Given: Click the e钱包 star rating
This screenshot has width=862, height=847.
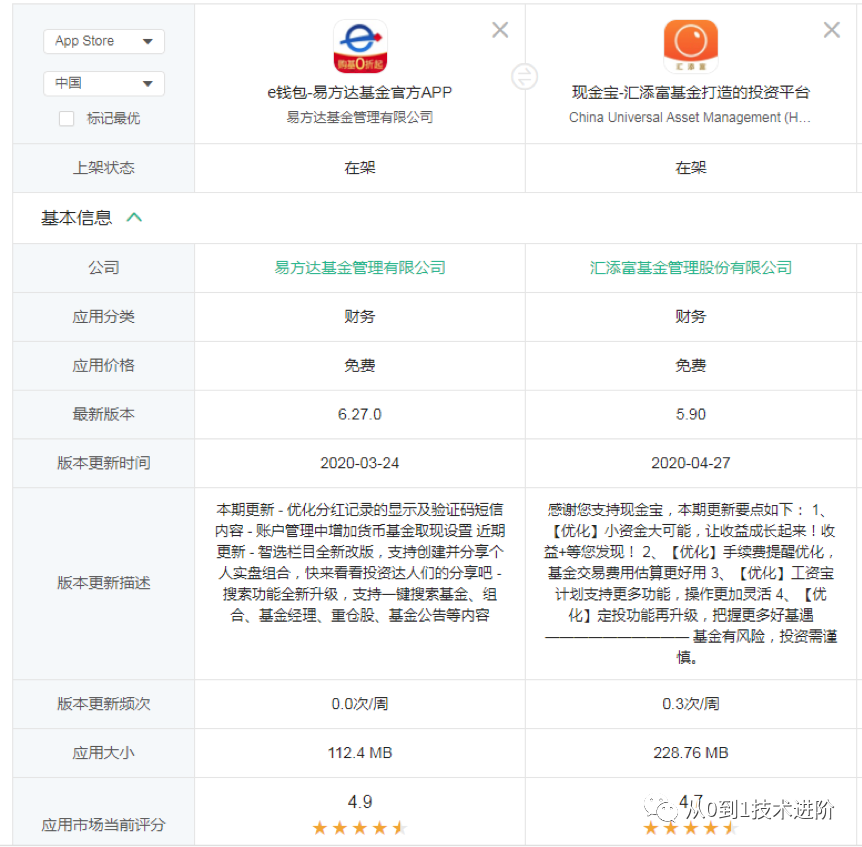Looking at the screenshot, I should pyautogui.click(x=360, y=827).
